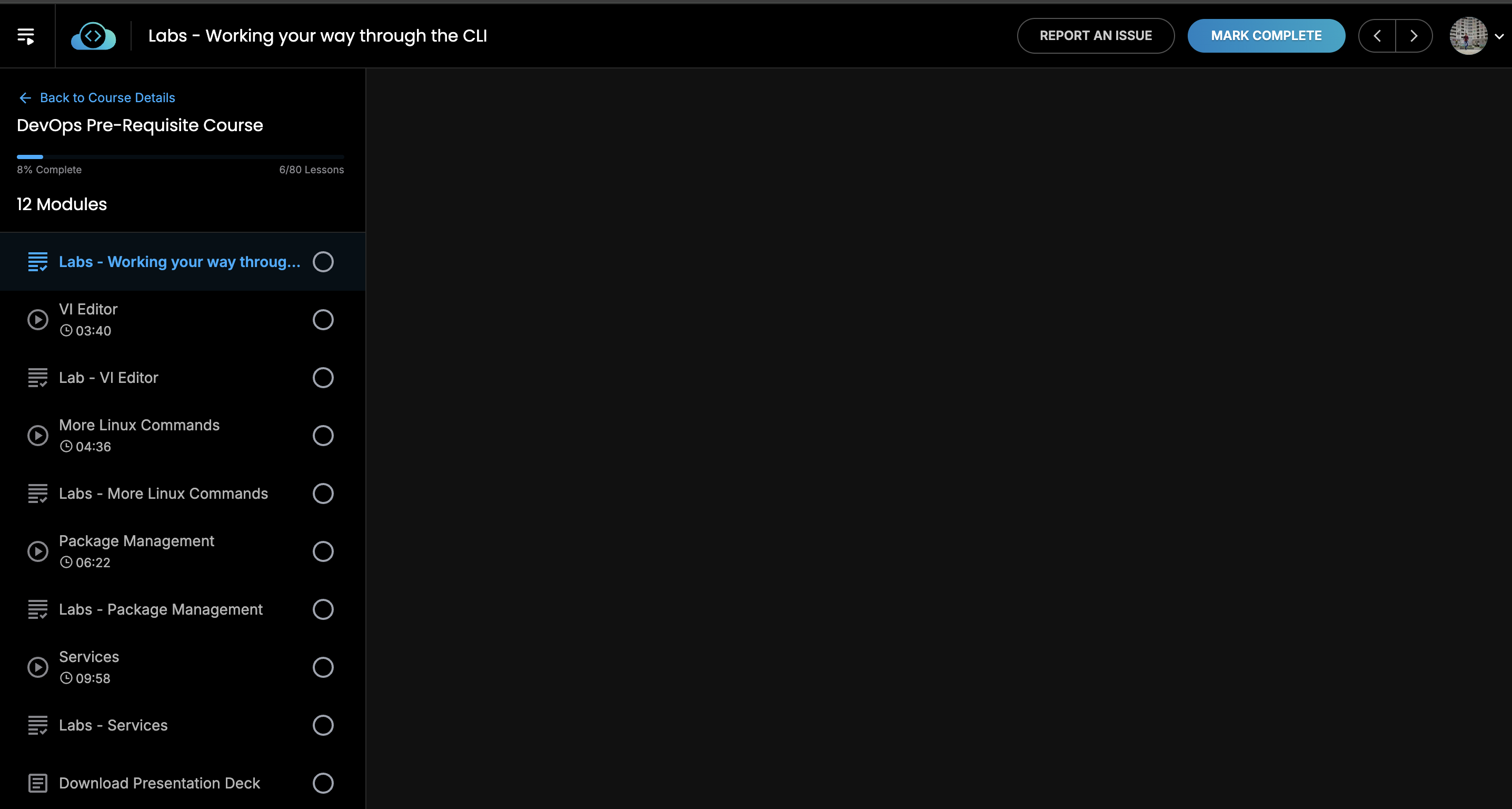Click the document icon for Download Presentation Deck
This screenshot has width=1512, height=809.
pos(37,783)
